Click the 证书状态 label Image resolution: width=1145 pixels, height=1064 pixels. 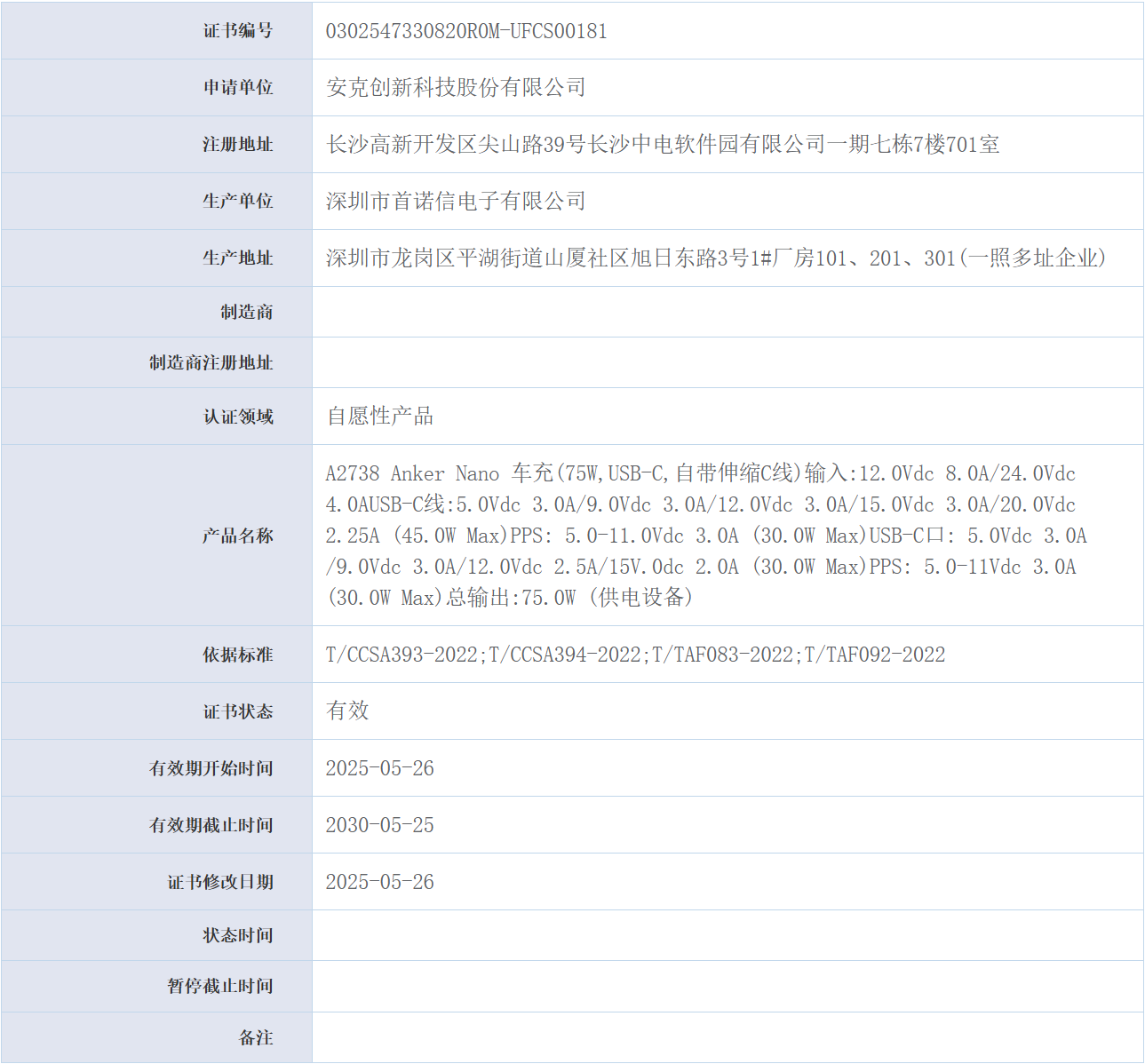point(238,712)
